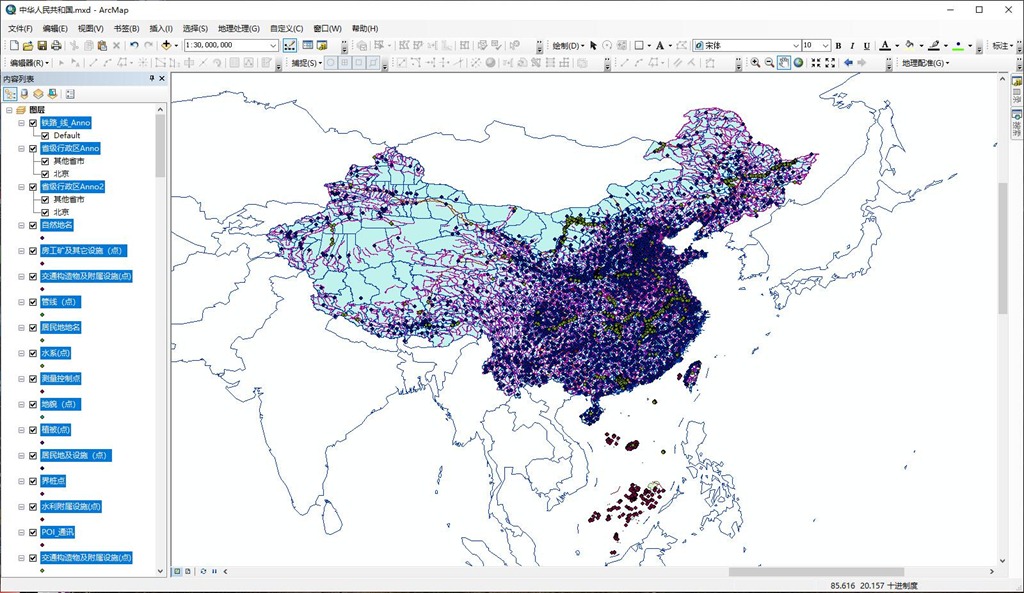
Task: Select the Zoom In tool
Action: [756, 62]
